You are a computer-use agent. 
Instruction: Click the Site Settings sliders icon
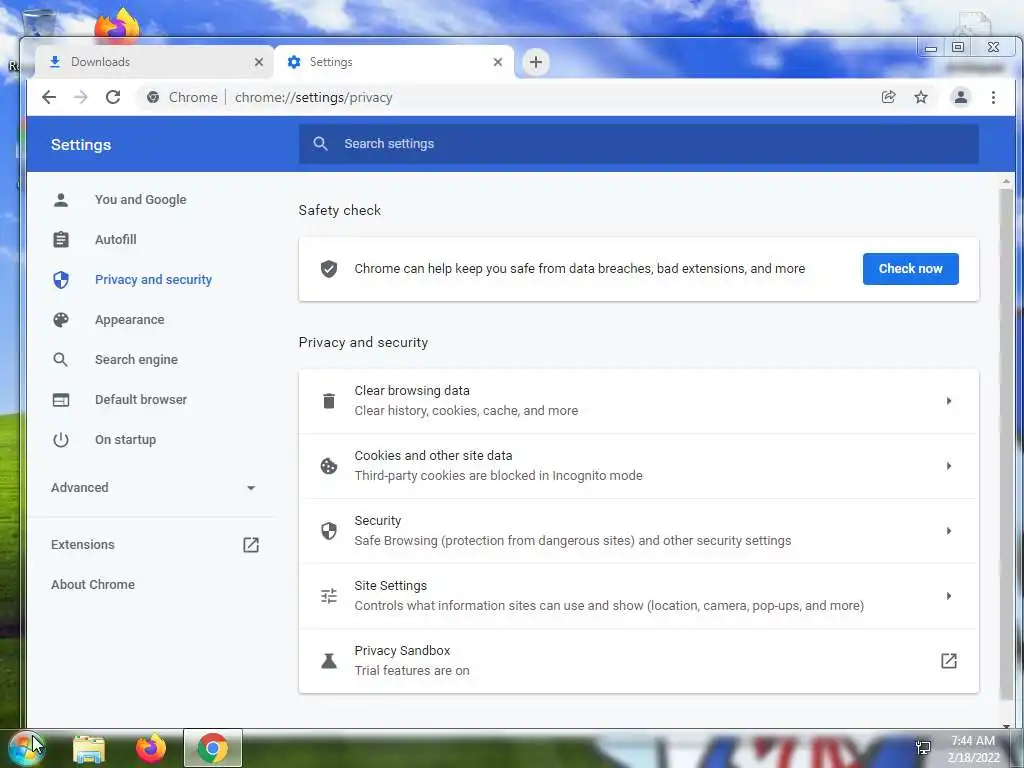pos(329,596)
